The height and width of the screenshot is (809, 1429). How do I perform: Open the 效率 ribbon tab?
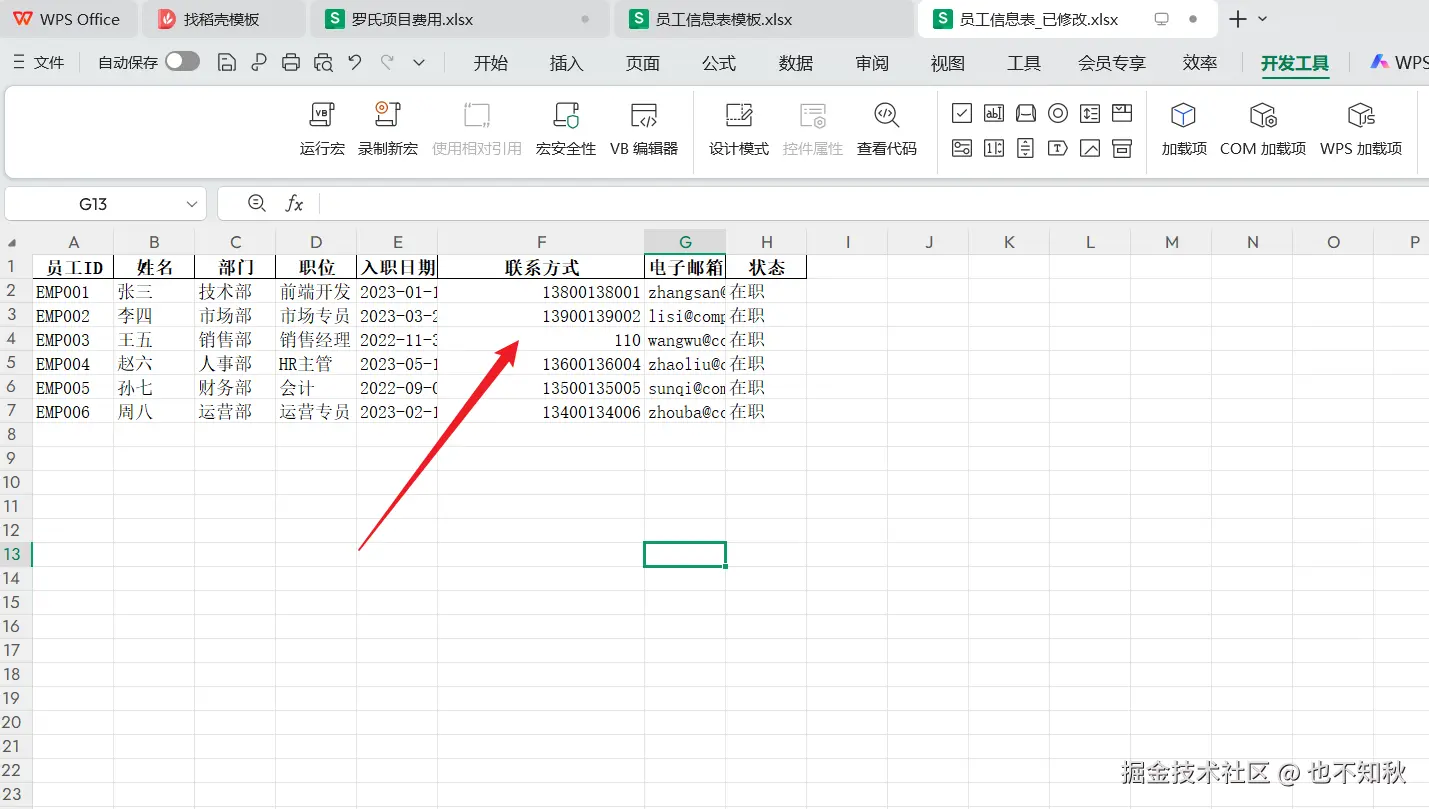tap(1200, 63)
